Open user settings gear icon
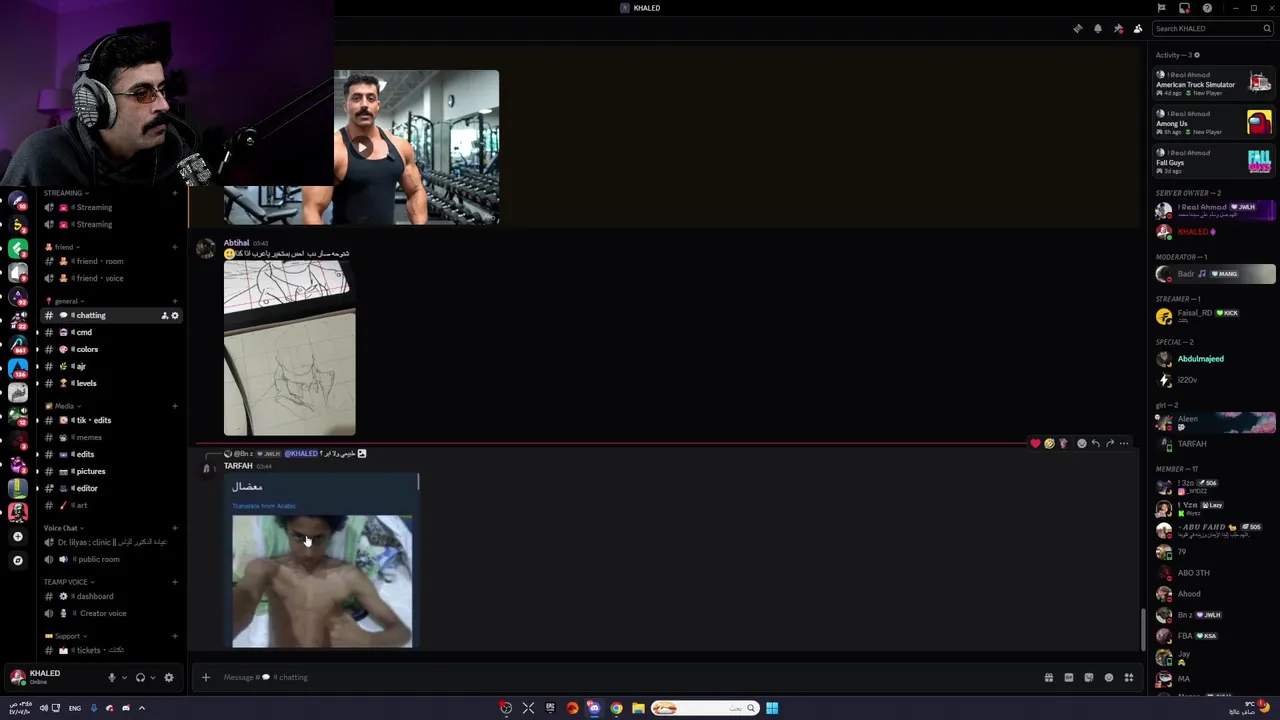 tap(169, 677)
